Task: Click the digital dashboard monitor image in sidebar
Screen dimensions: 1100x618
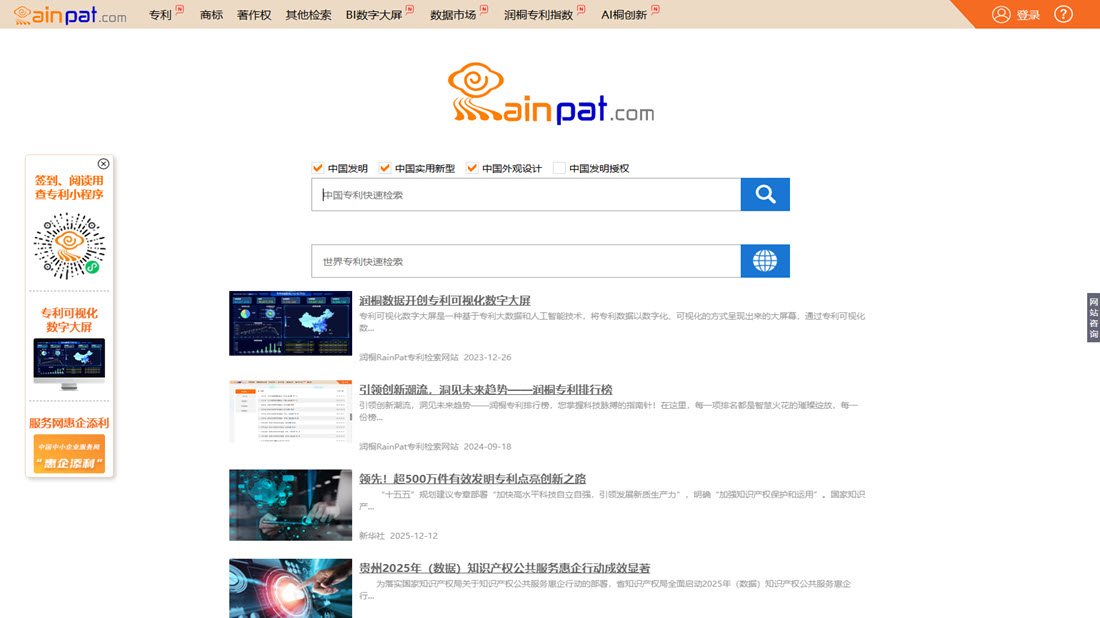Action: [69, 363]
